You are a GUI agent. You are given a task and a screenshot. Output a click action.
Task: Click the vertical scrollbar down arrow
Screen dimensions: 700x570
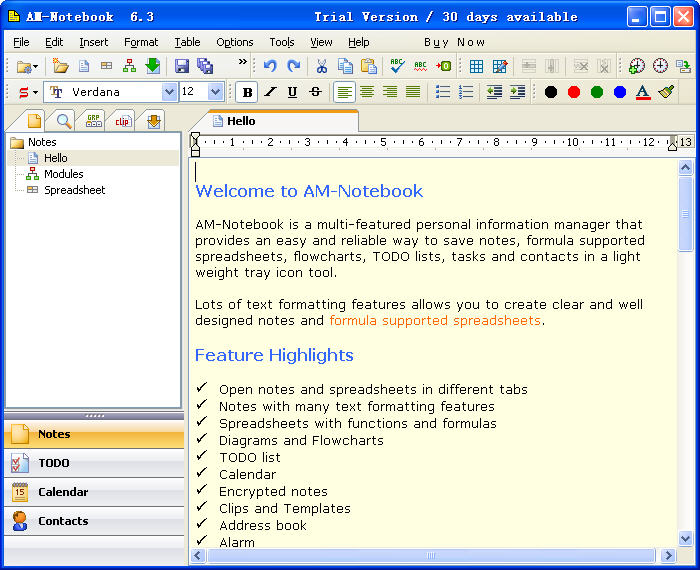(685, 538)
